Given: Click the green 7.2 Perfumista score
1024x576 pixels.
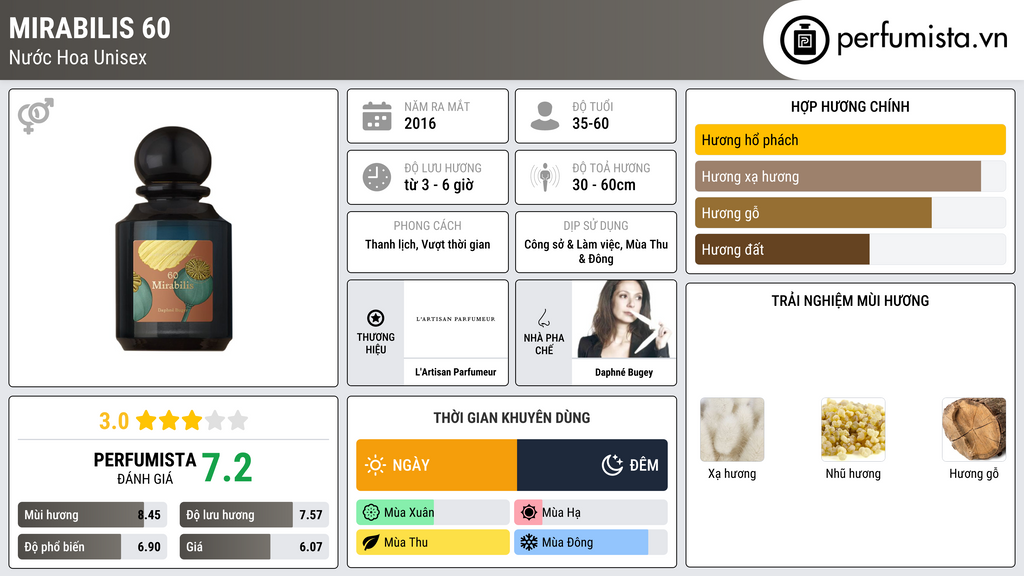Looking at the screenshot, I should (x=227, y=468).
